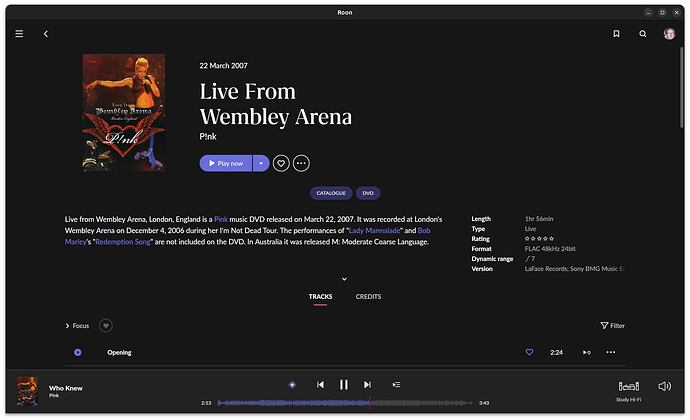Click the album cover artwork
690x420 pixels.
124,113
